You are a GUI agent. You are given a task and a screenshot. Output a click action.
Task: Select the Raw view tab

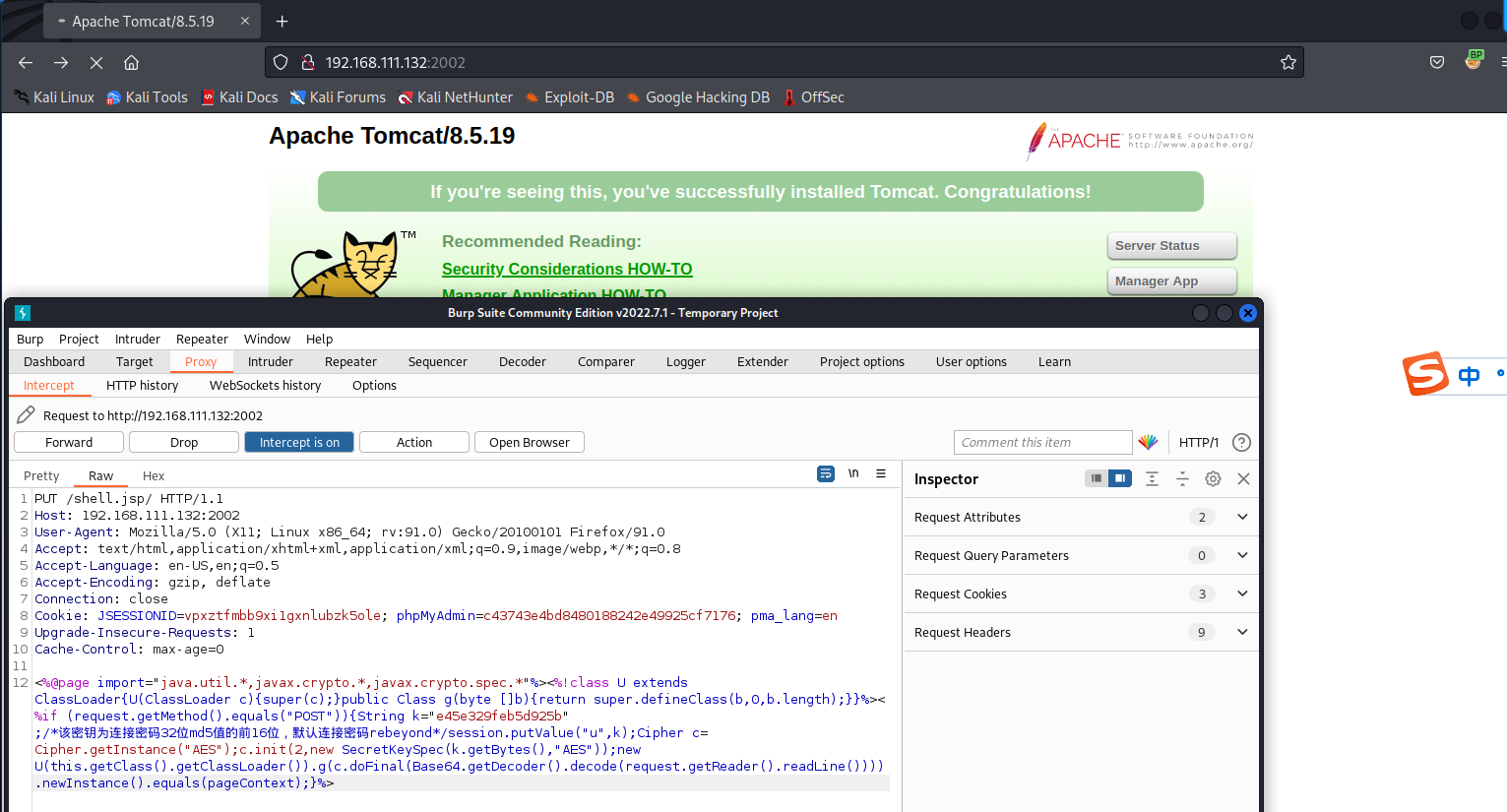tap(100, 475)
